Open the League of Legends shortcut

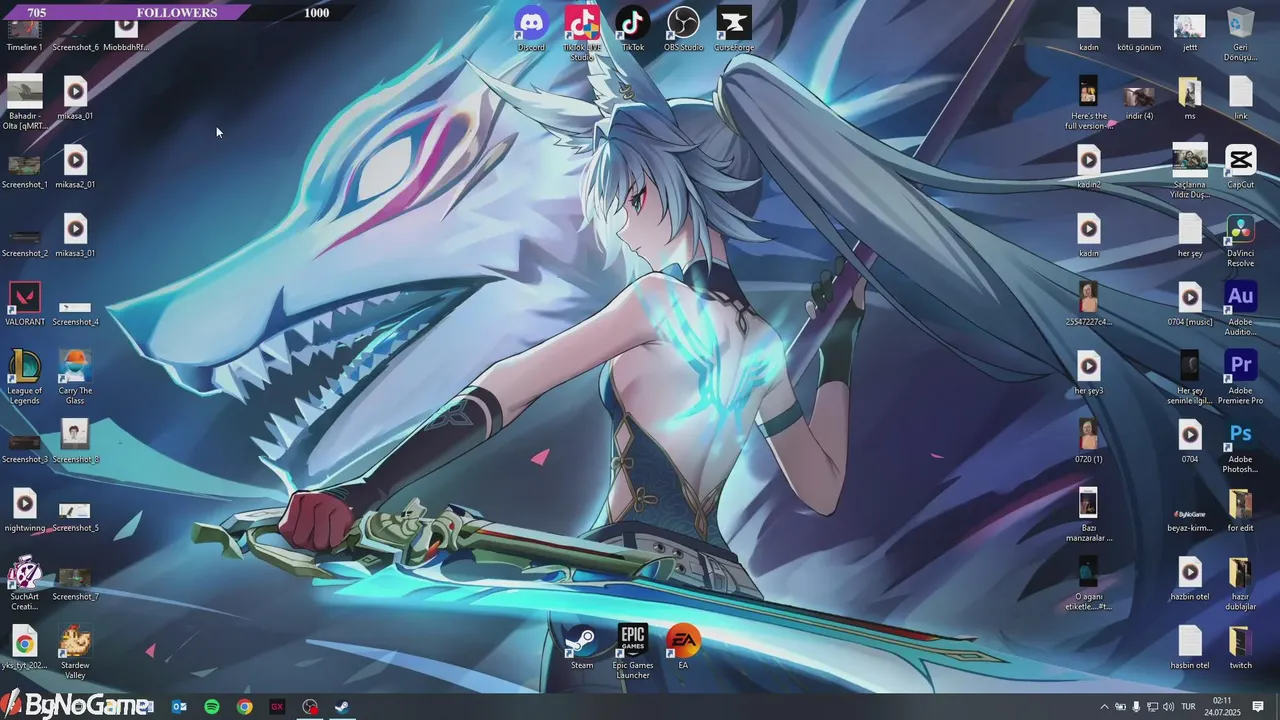click(x=25, y=377)
